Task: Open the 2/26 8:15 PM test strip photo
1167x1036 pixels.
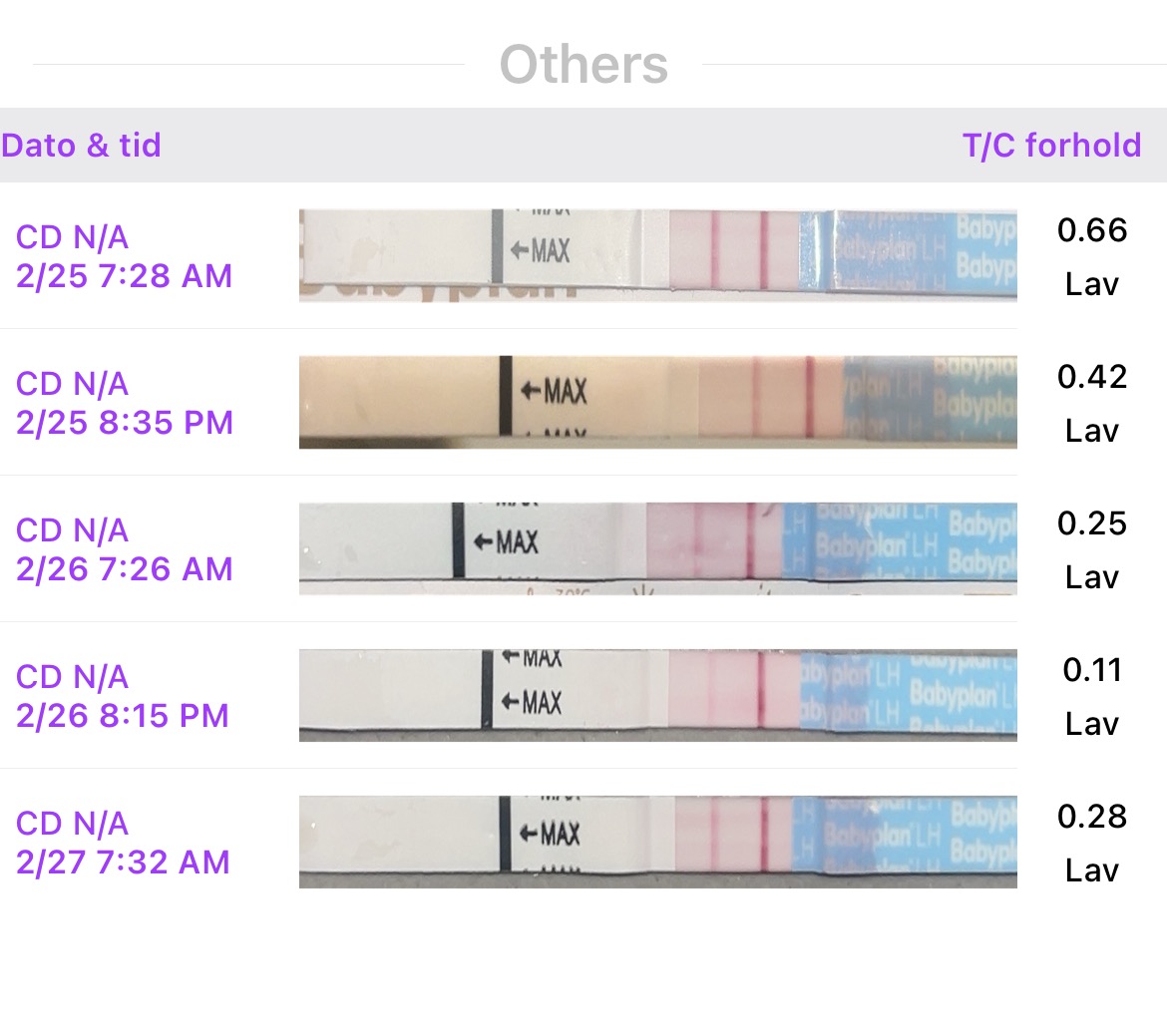Action: pos(658,695)
